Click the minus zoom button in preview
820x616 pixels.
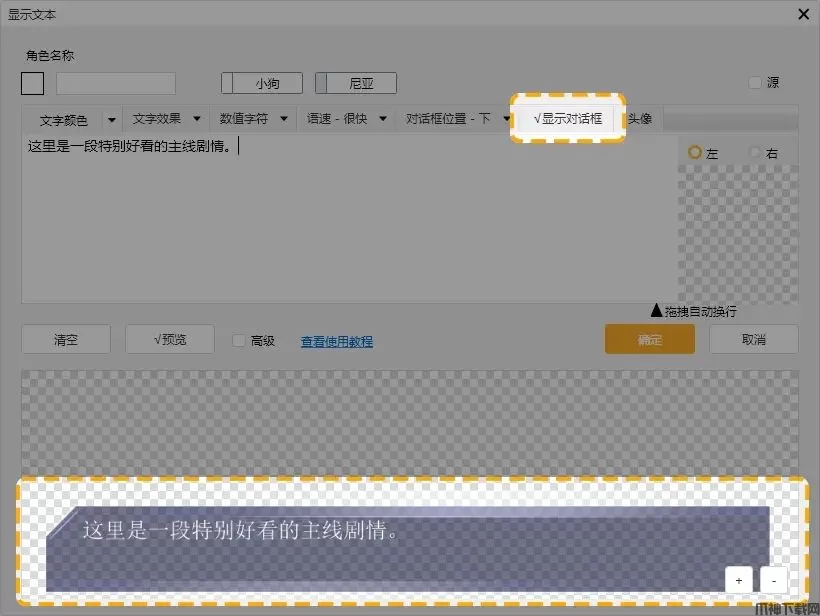773,580
